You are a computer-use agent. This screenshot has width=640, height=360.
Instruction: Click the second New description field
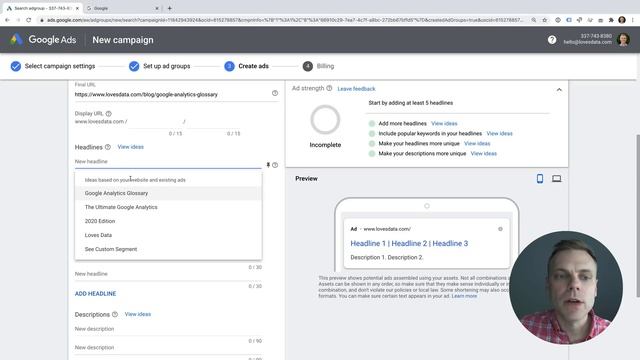[x=168, y=348]
